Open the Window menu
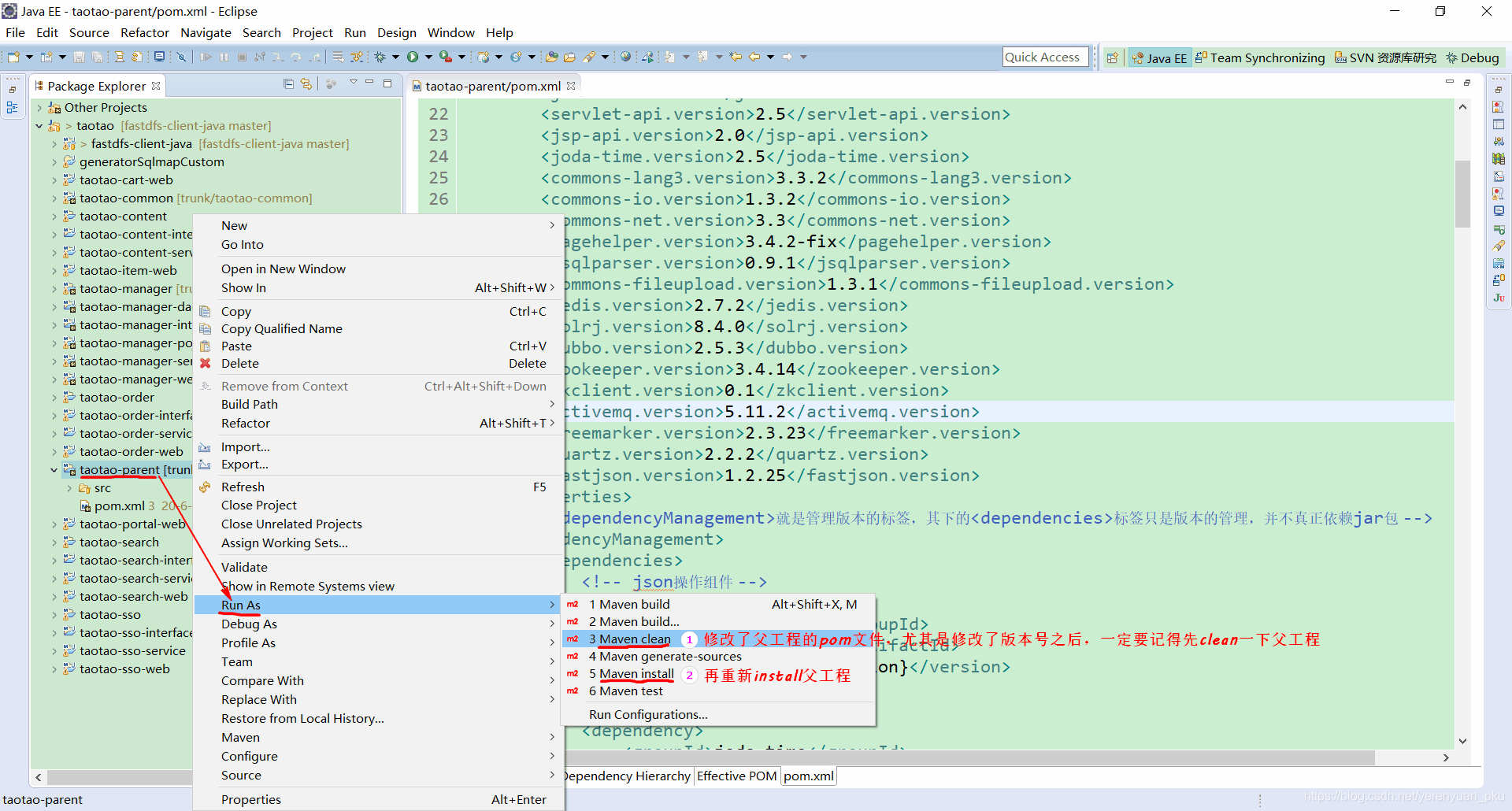Screen dimensions: 1512x811 pyautogui.click(x=450, y=33)
